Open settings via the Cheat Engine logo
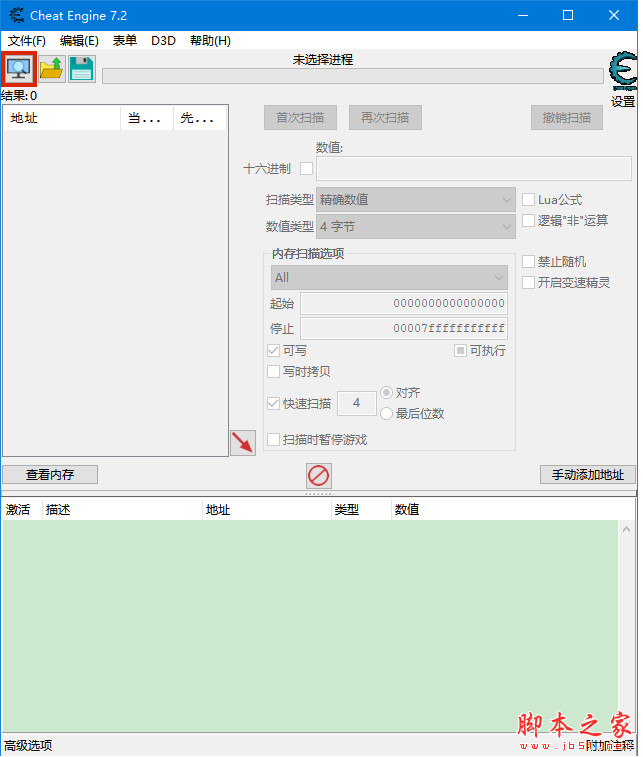This screenshot has width=643, height=757. [x=623, y=71]
